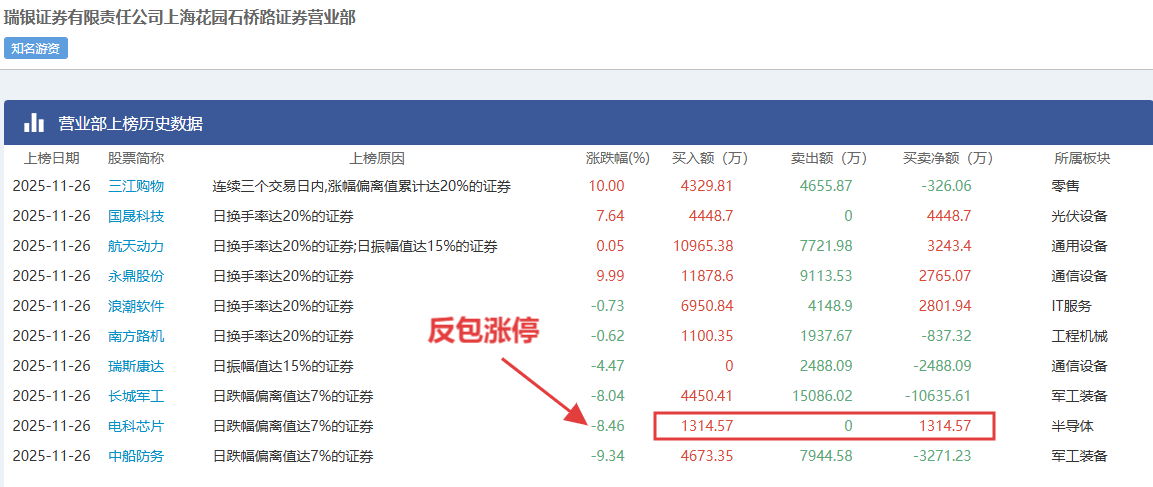Click 长城军工's reason 日跌幅偏离值达7%的证券
This screenshot has width=1153, height=487.
pos(293,397)
